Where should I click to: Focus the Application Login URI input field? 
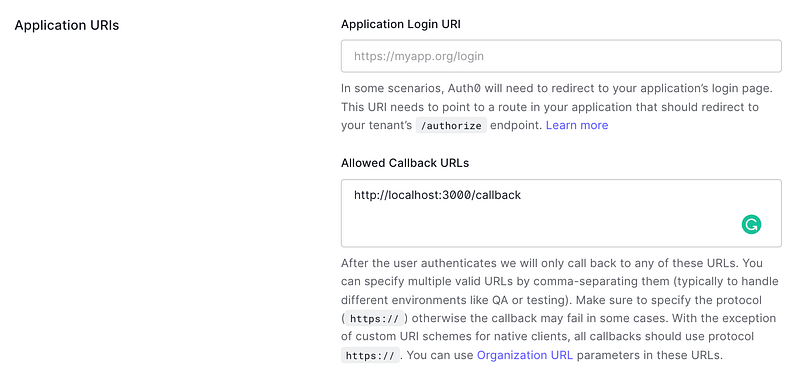point(561,56)
